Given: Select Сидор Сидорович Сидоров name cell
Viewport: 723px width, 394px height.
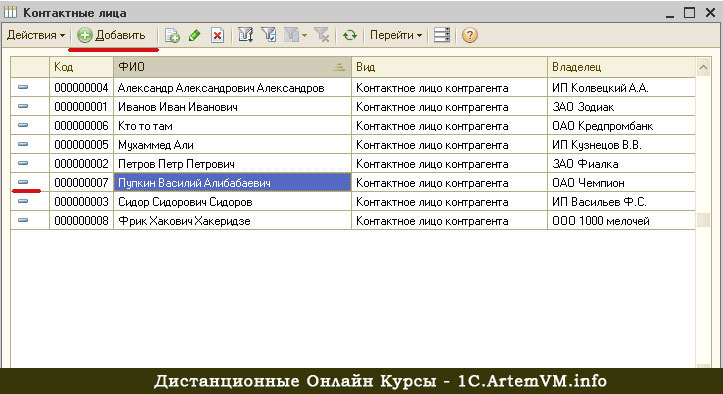Looking at the screenshot, I should [232, 202].
